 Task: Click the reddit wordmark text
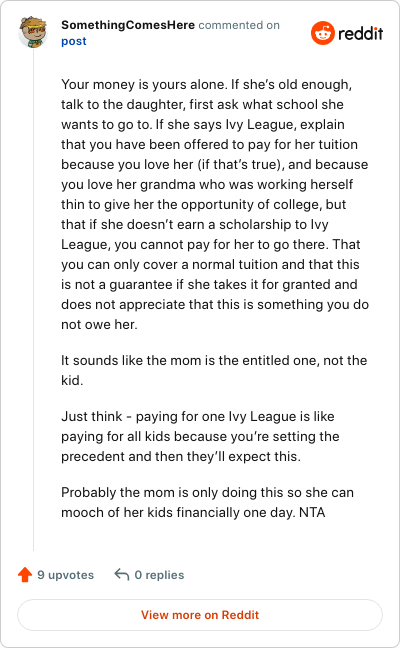pyautogui.click(x=360, y=33)
